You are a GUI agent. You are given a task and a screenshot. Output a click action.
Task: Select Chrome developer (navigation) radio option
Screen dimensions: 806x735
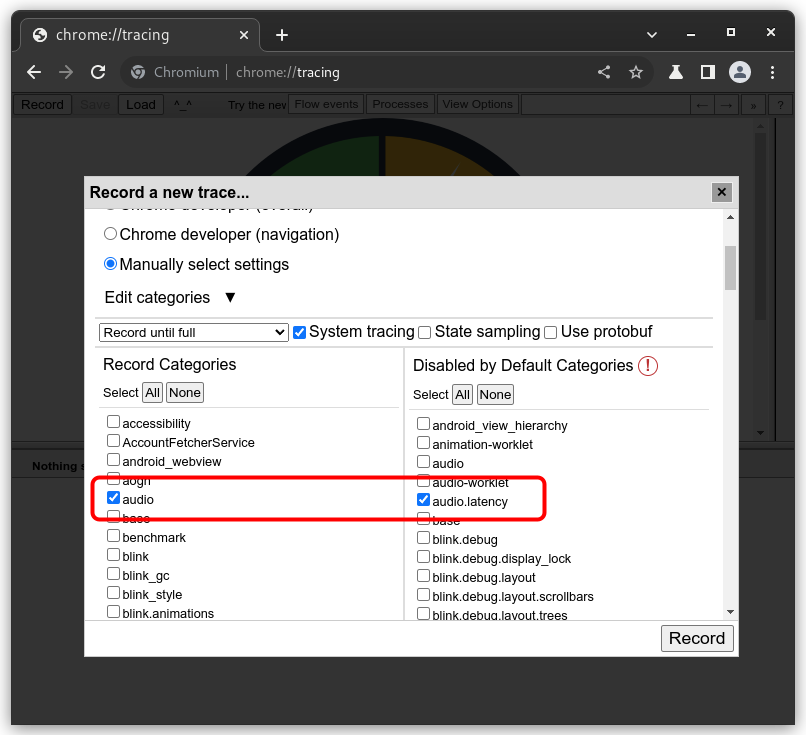point(110,234)
